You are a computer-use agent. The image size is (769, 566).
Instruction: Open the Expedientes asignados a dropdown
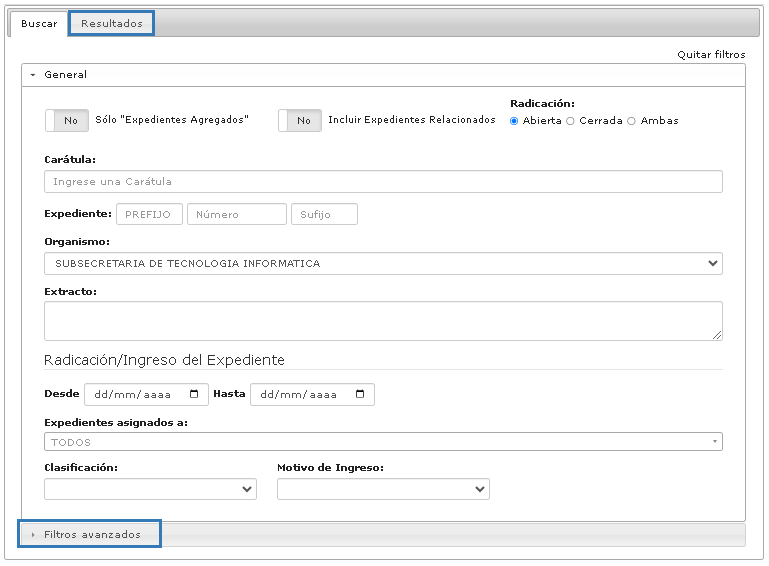383,442
